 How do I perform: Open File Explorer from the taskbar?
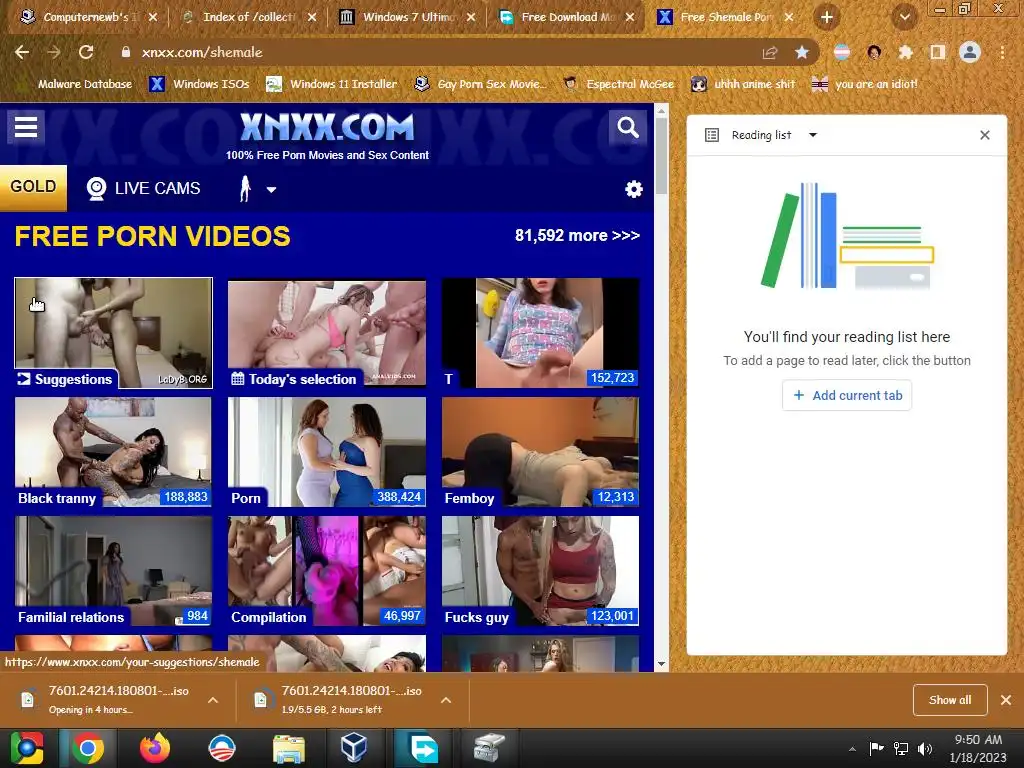point(288,748)
